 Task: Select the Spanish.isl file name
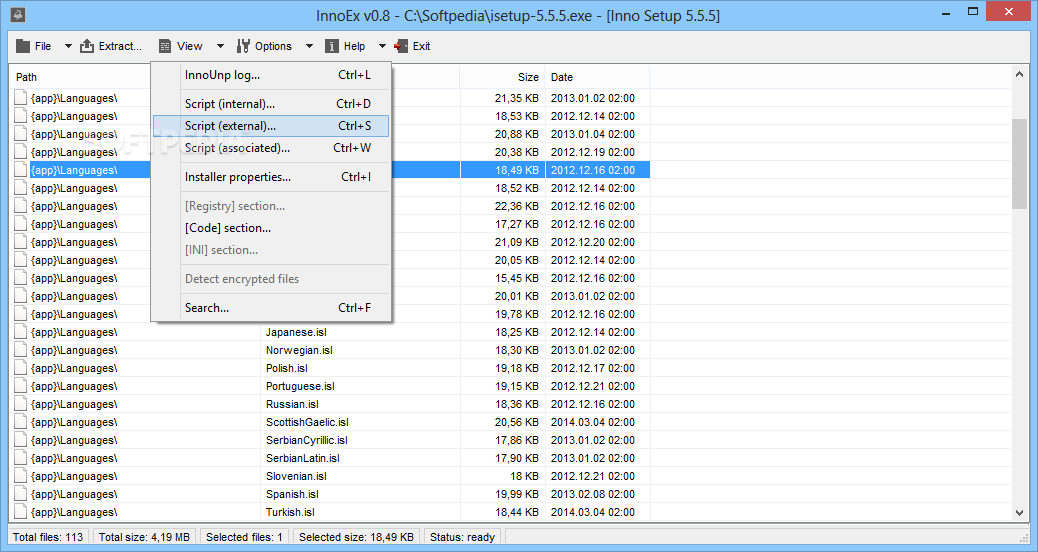292,494
